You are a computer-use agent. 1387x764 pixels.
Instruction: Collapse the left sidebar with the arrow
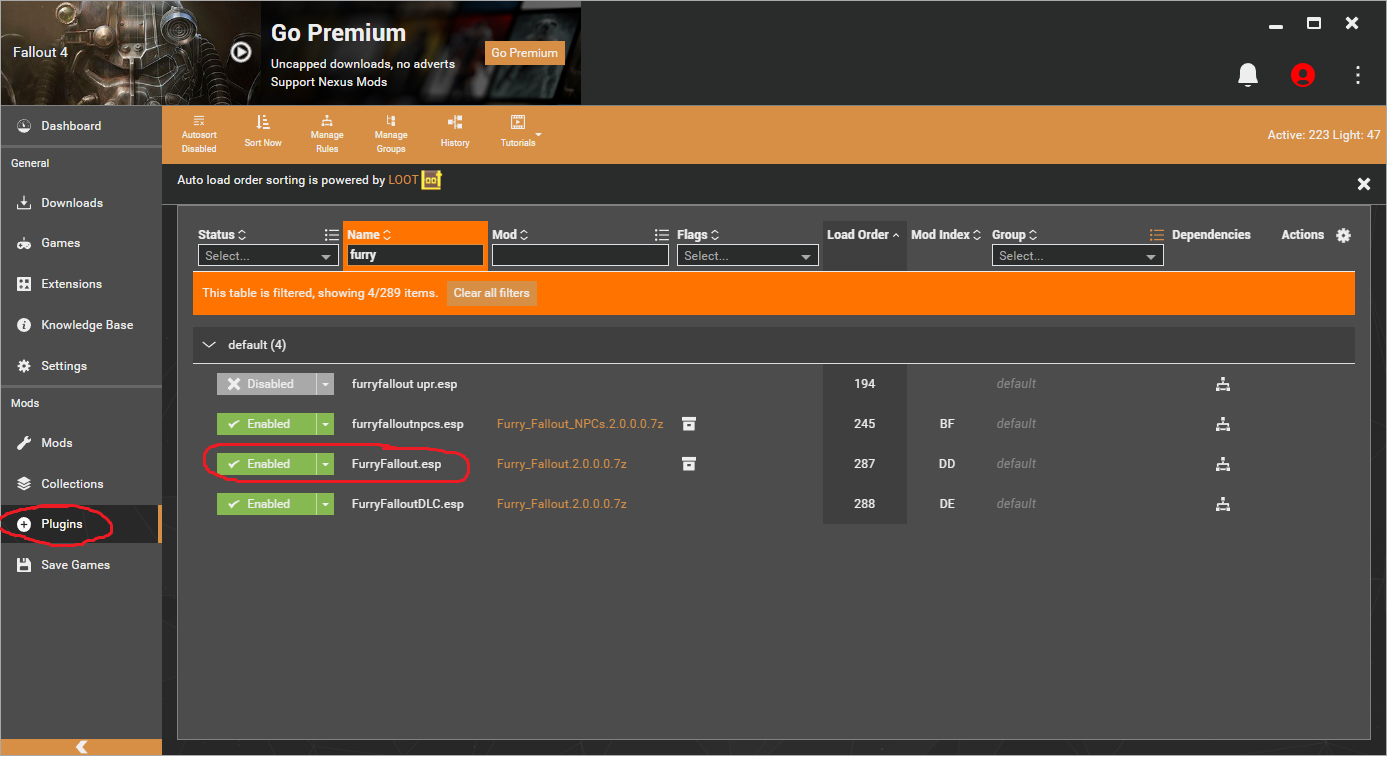[x=81, y=747]
